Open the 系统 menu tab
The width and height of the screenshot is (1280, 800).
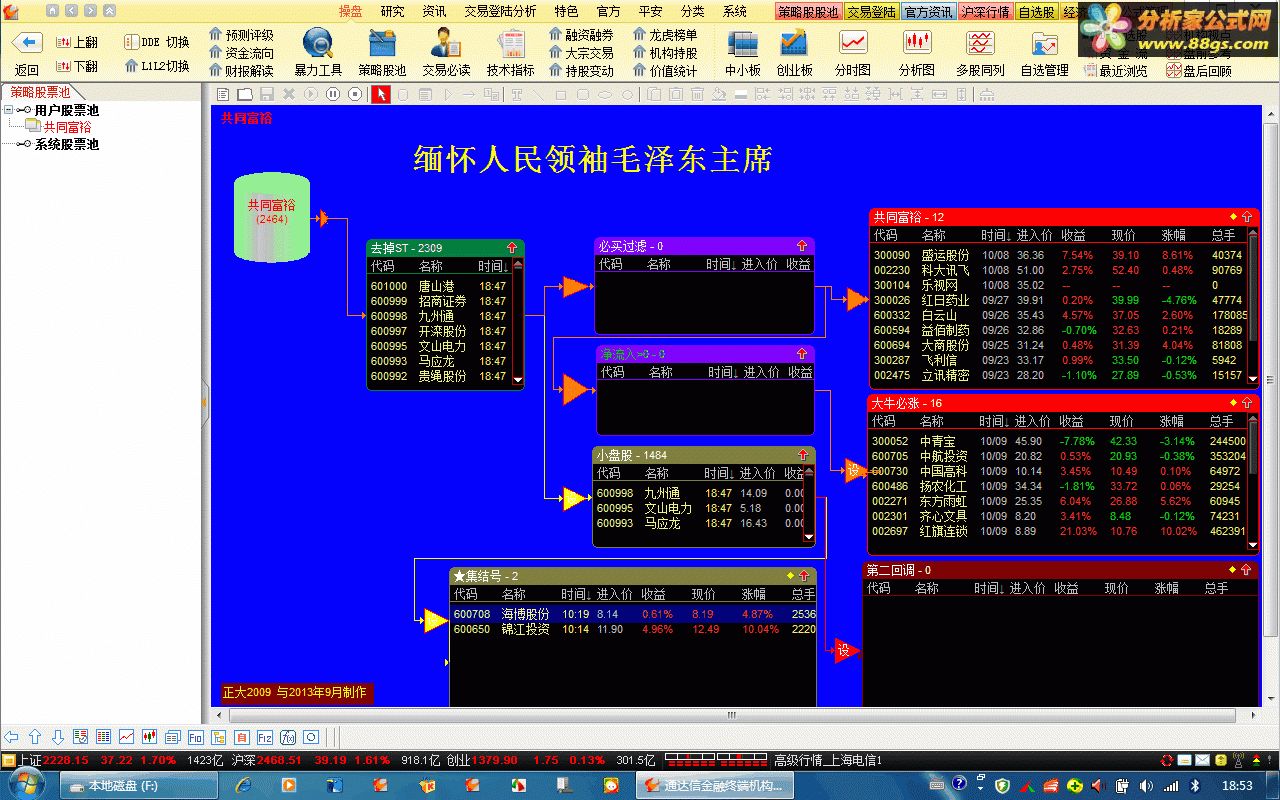click(734, 11)
